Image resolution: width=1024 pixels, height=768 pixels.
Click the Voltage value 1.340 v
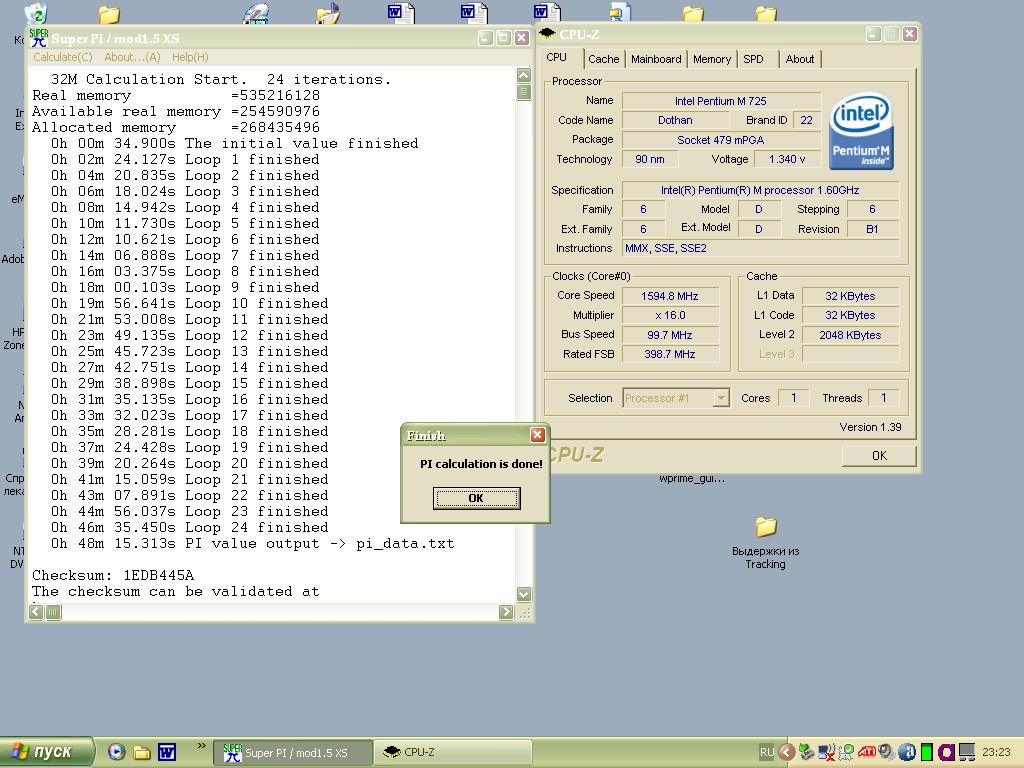point(787,159)
